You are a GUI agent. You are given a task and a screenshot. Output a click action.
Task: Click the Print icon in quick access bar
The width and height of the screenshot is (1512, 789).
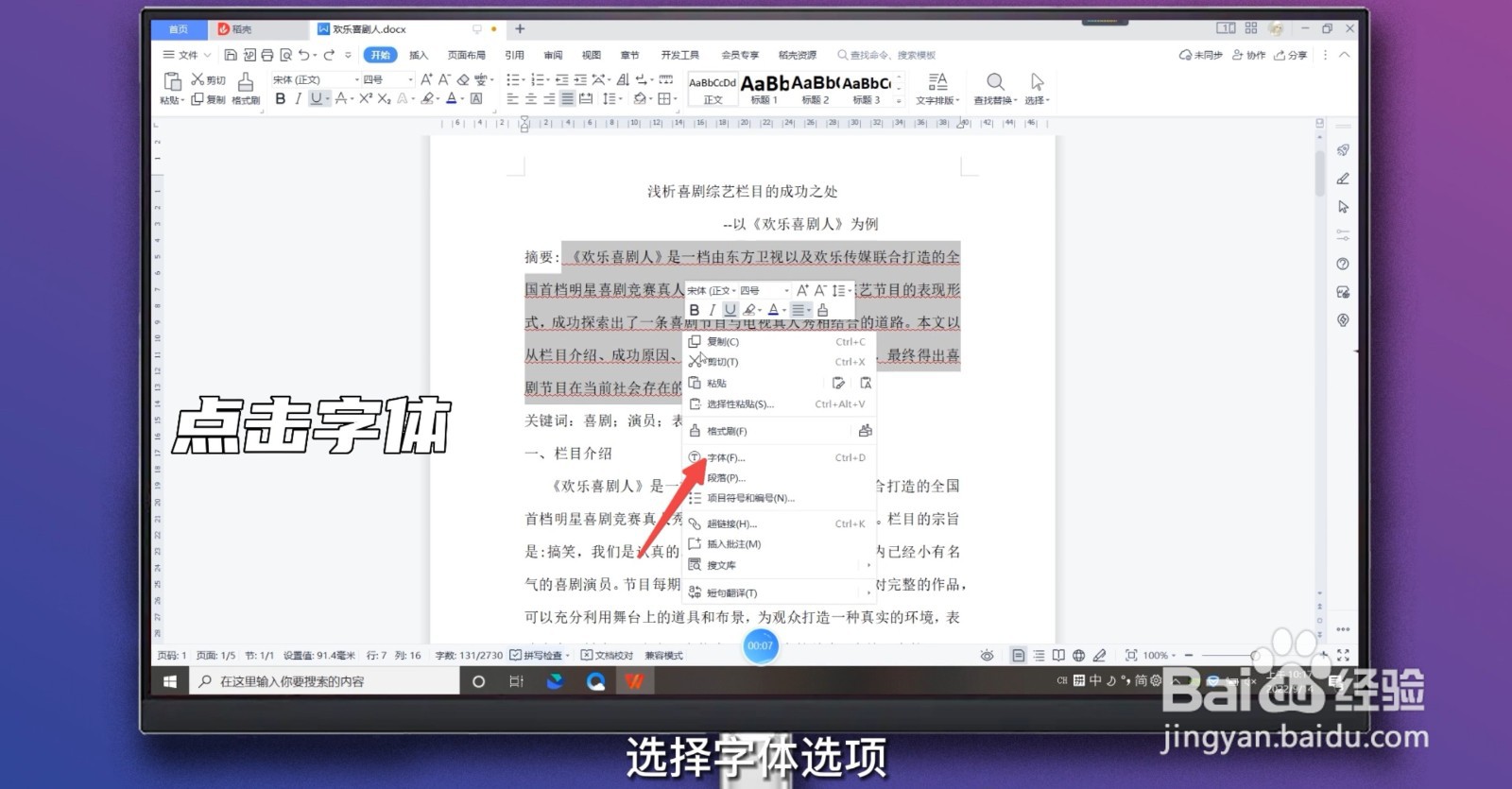(x=266, y=55)
